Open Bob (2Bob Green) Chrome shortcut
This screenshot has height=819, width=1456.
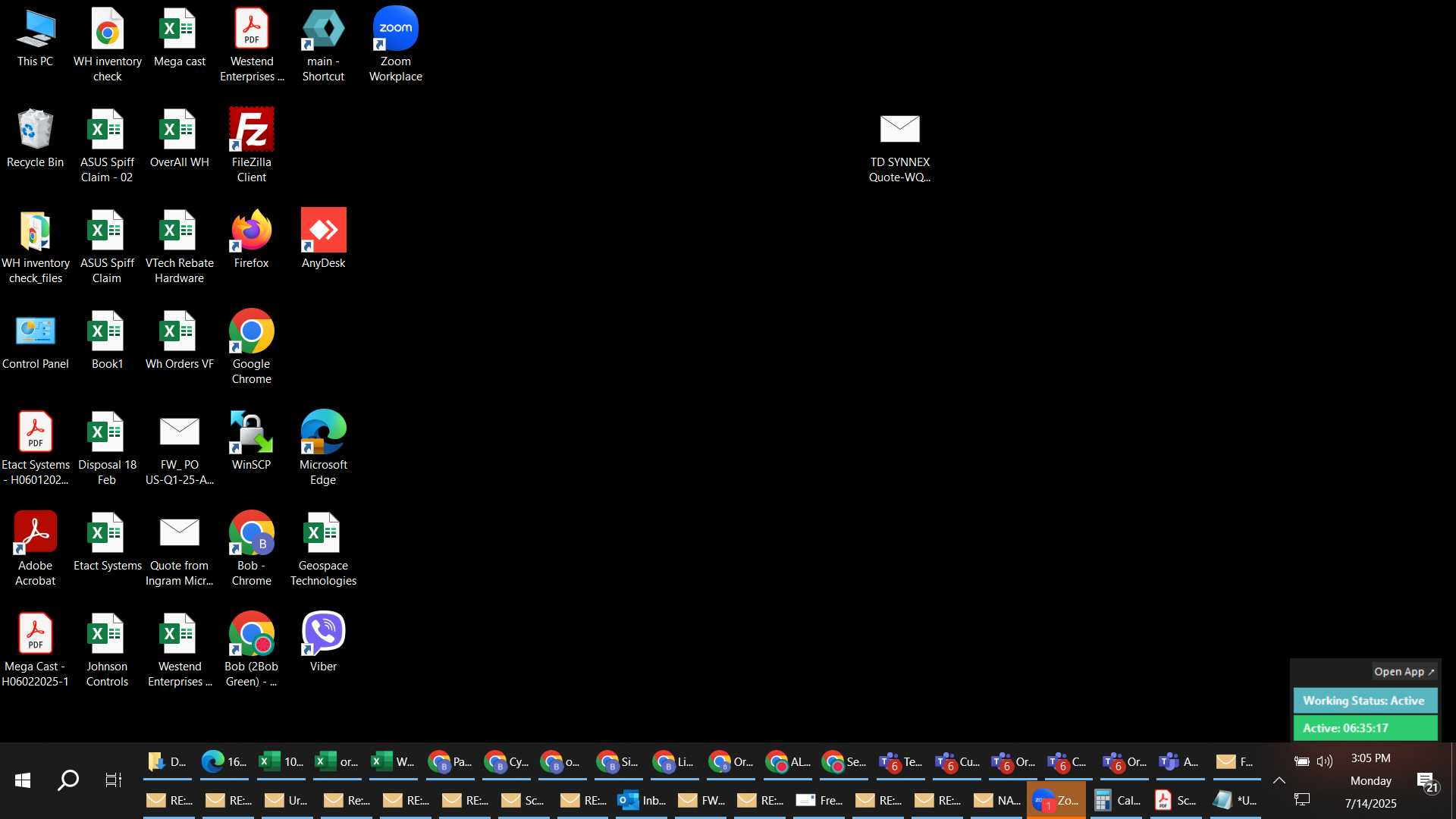point(251,650)
